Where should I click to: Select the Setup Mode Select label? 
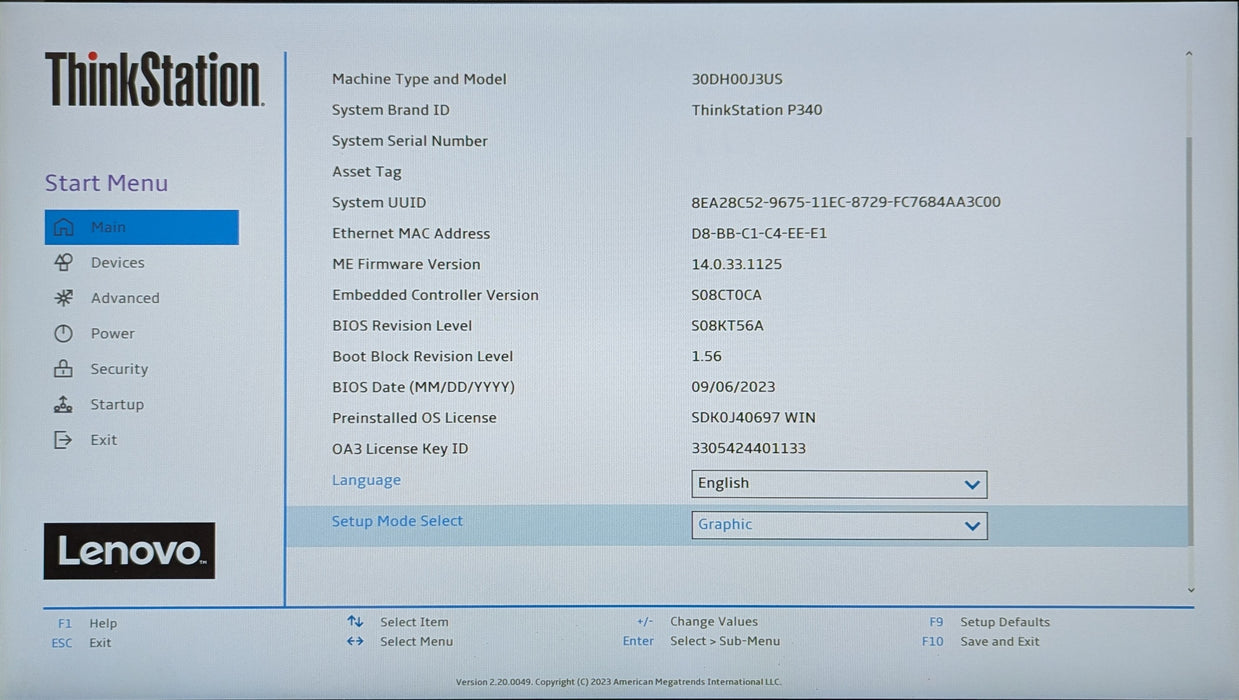click(x=397, y=521)
